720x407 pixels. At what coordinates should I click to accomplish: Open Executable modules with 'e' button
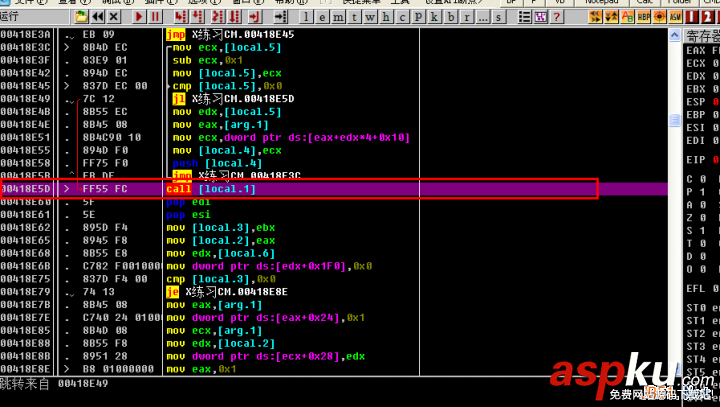[322, 17]
